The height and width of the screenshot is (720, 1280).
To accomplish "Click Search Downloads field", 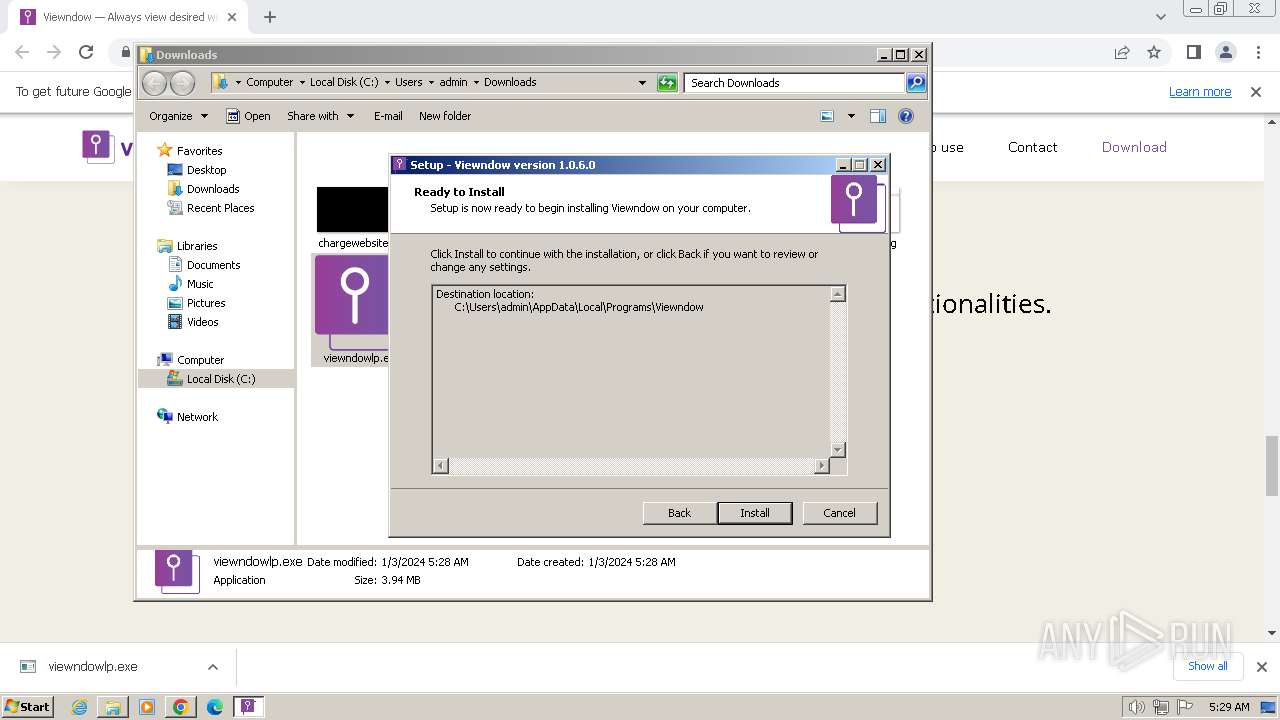I will click(795, 83).
